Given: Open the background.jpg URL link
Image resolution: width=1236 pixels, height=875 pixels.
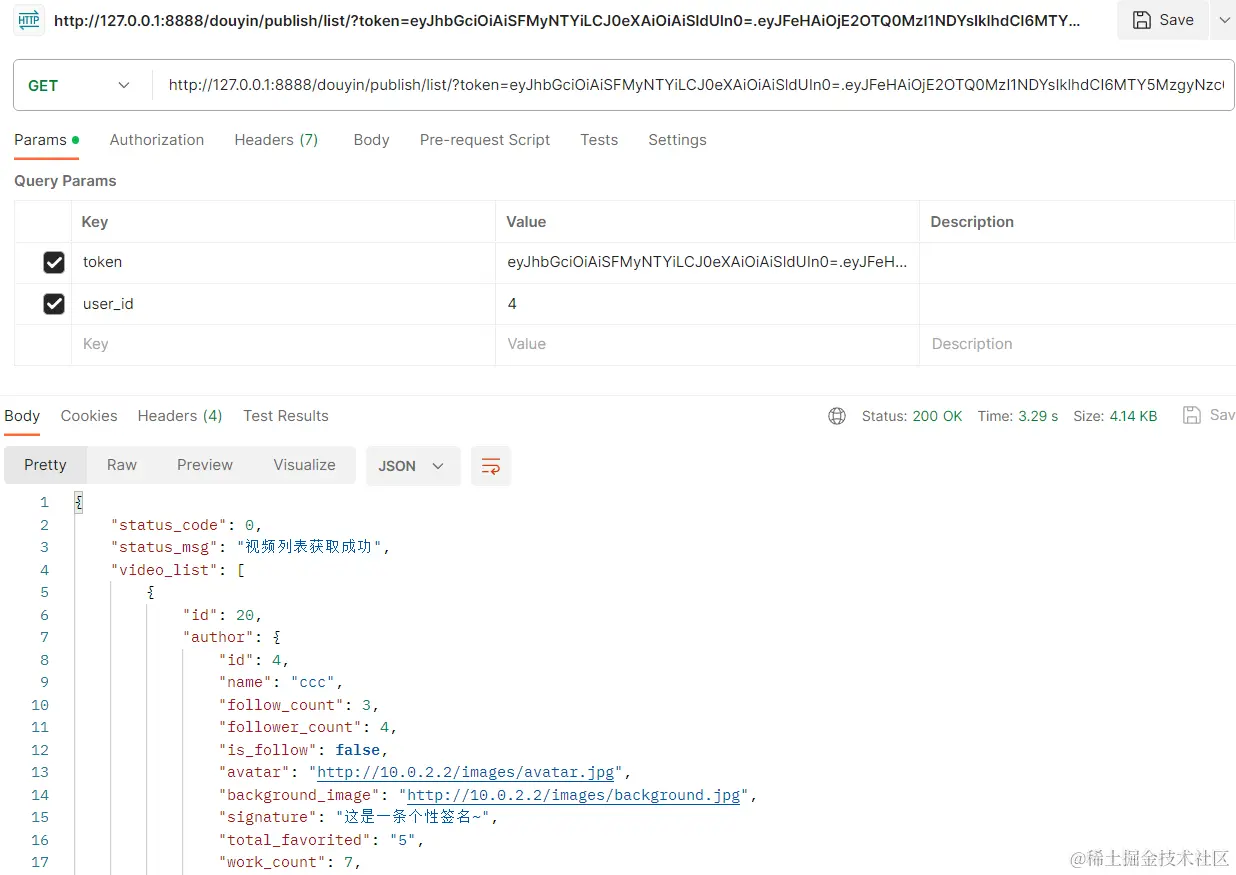Looking at the screenshot, I should click(x=574, y=795).
